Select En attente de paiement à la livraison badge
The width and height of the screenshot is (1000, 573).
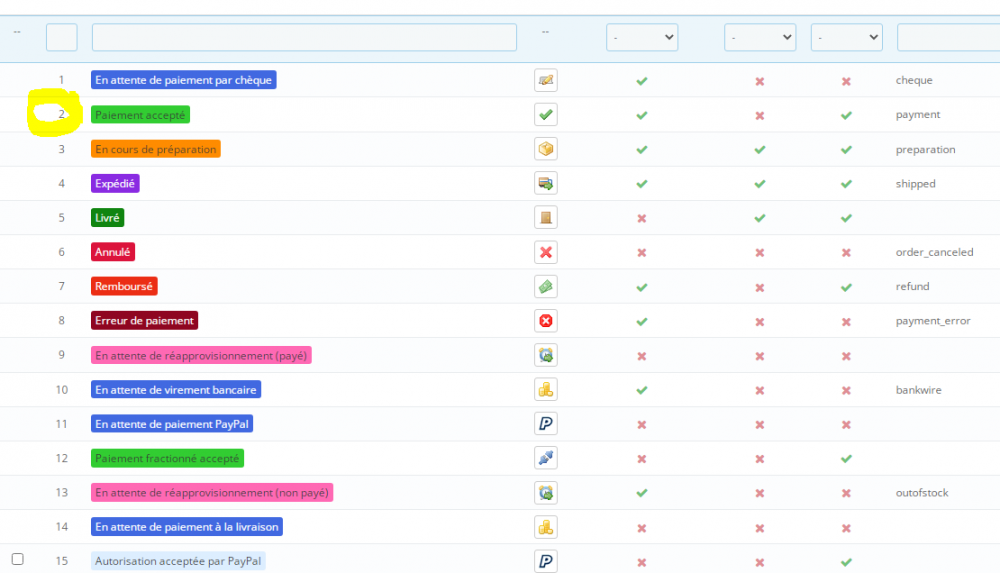pyautogui.click(x=187, y=527)
